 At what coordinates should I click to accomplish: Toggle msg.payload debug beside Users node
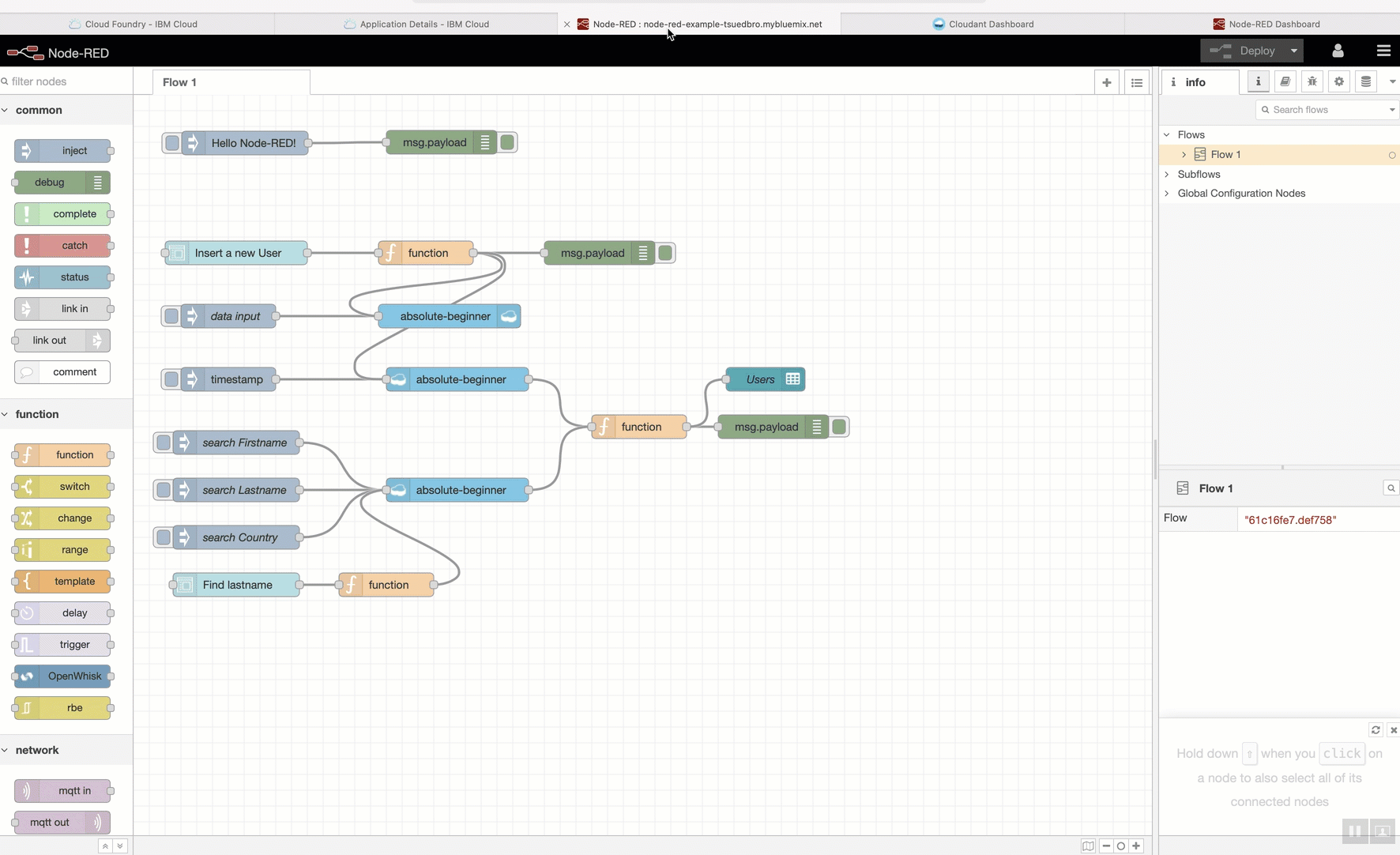click(x=840, y=427)
